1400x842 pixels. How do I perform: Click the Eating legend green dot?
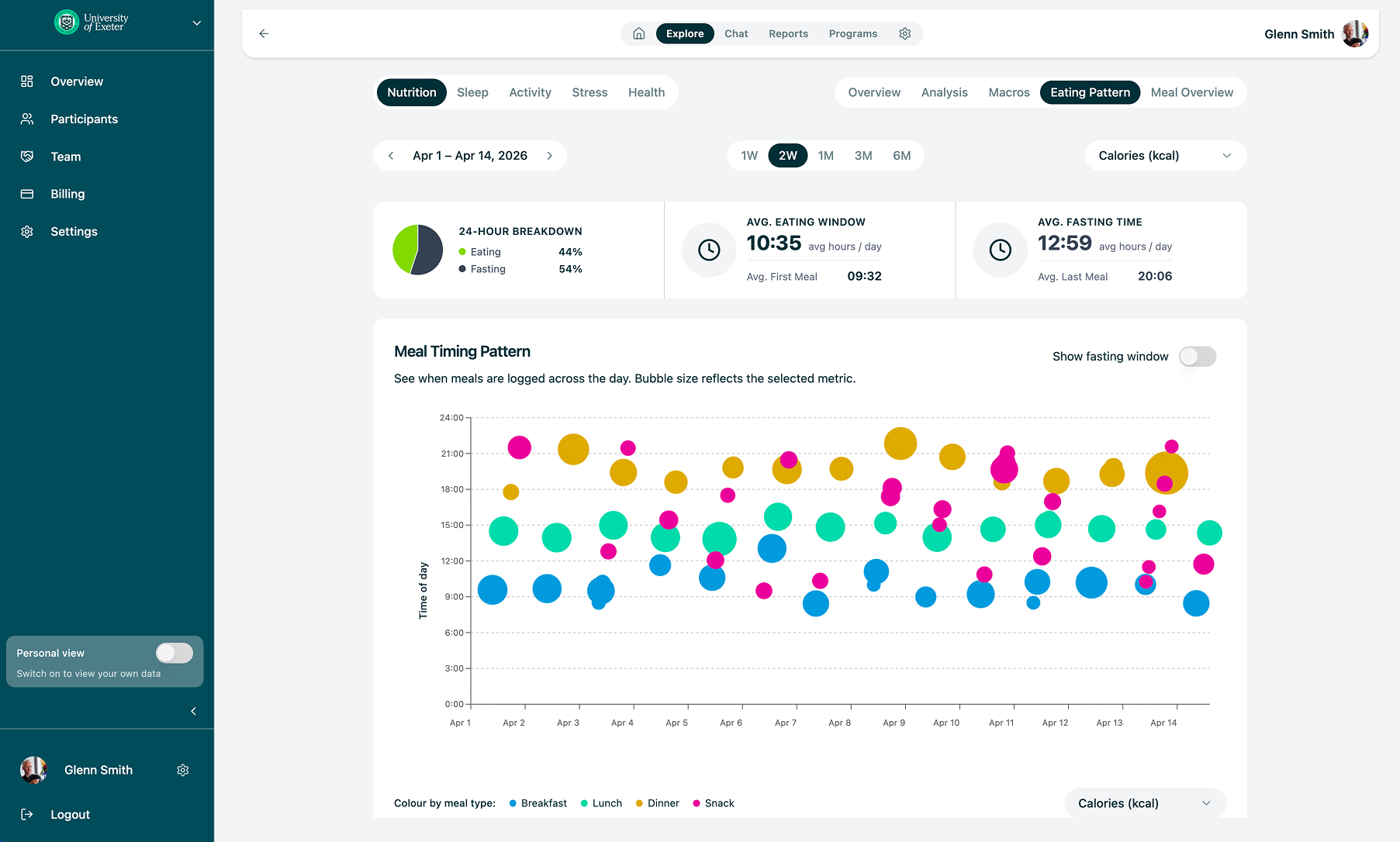462,252
